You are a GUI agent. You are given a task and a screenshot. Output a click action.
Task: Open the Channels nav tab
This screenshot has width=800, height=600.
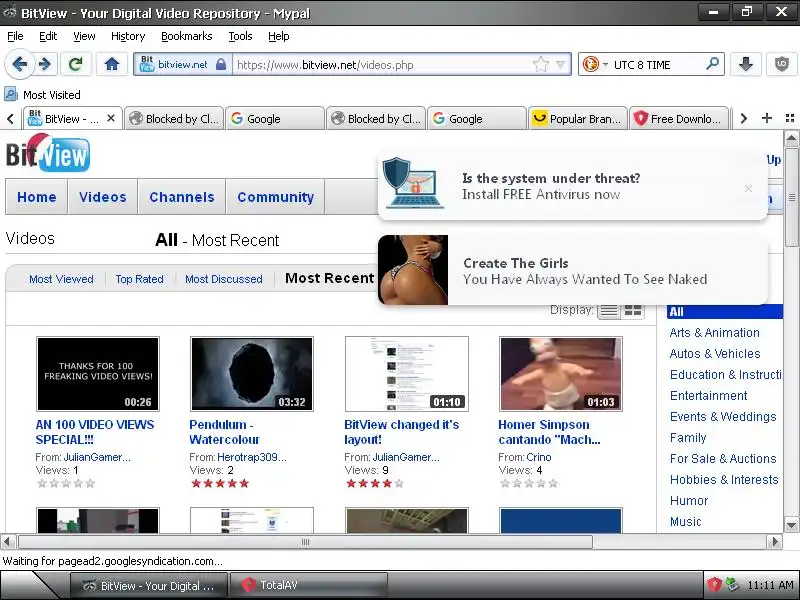coord(182,197)
